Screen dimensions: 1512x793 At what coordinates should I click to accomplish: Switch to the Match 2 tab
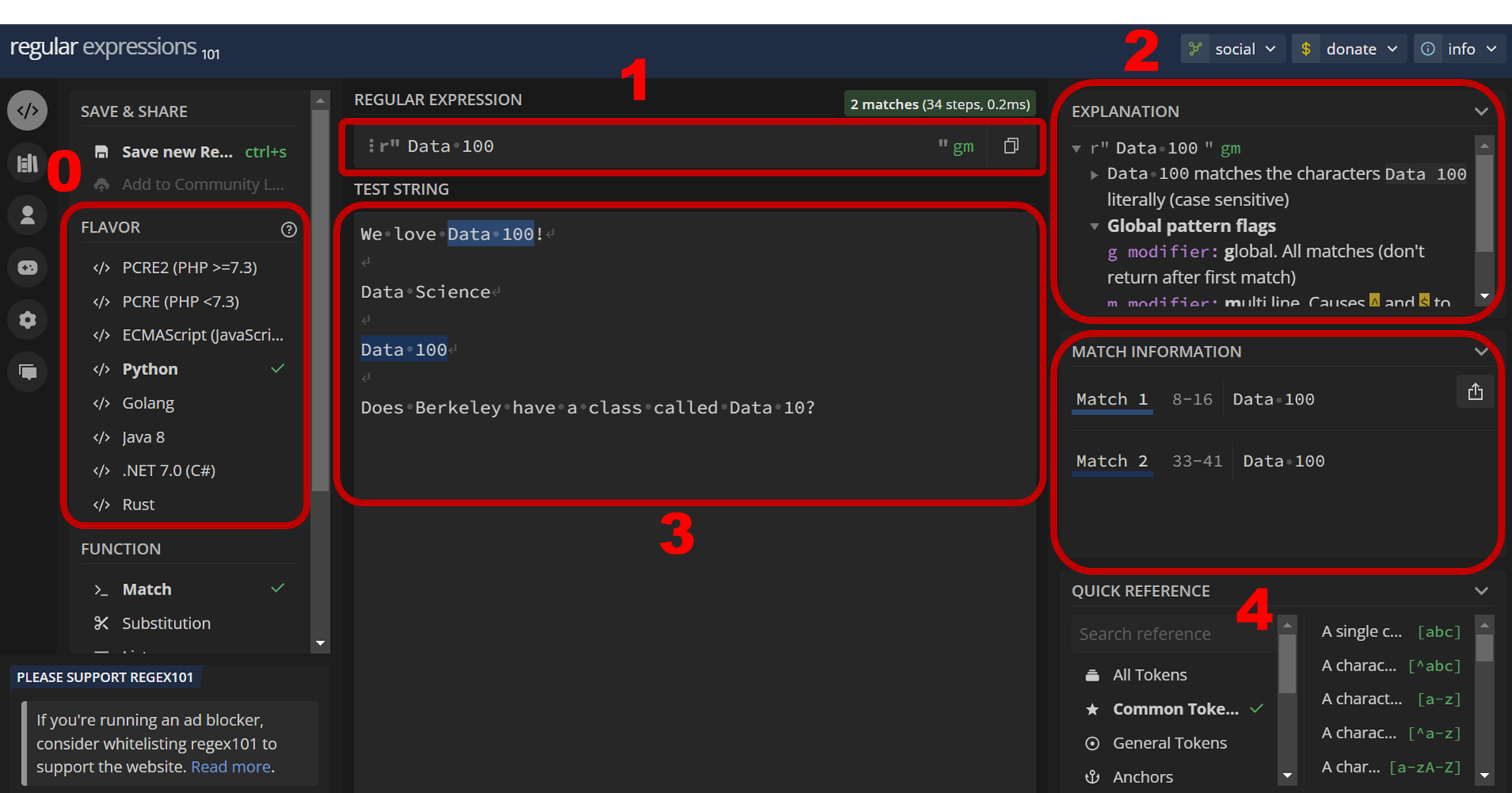tap(1111, 461)
